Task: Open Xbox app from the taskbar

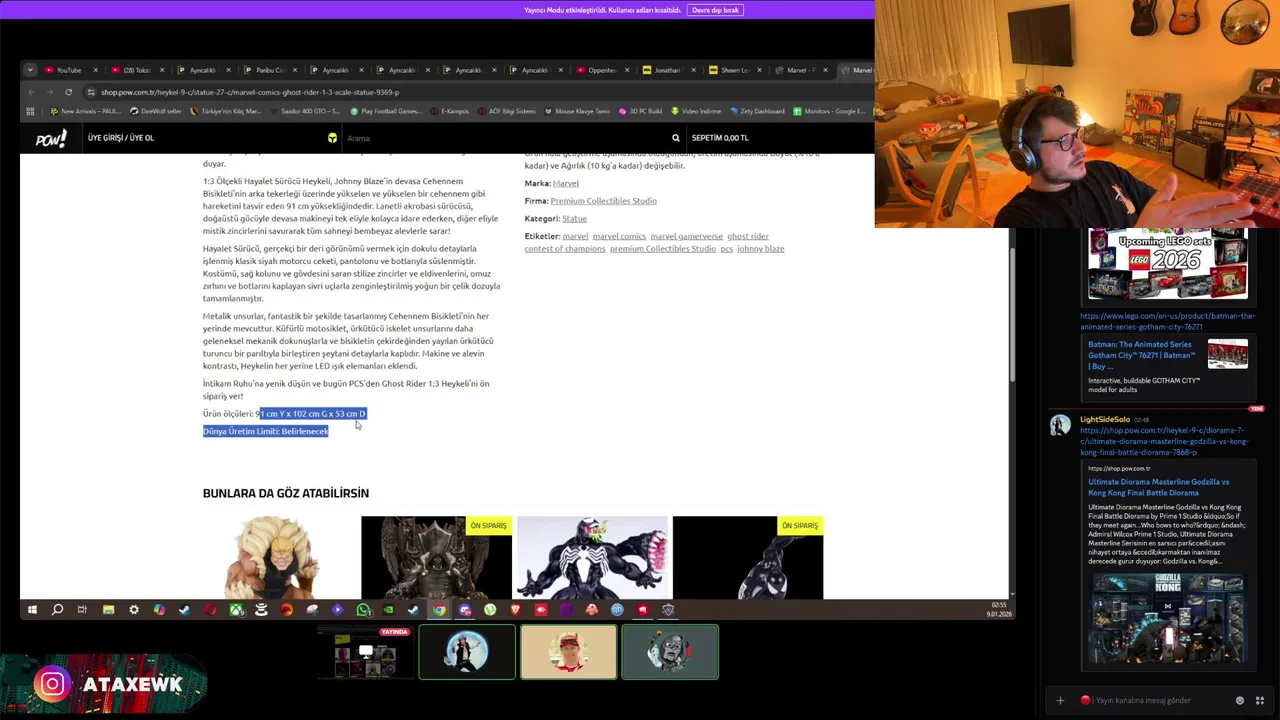Action: [x=236, y=610]
